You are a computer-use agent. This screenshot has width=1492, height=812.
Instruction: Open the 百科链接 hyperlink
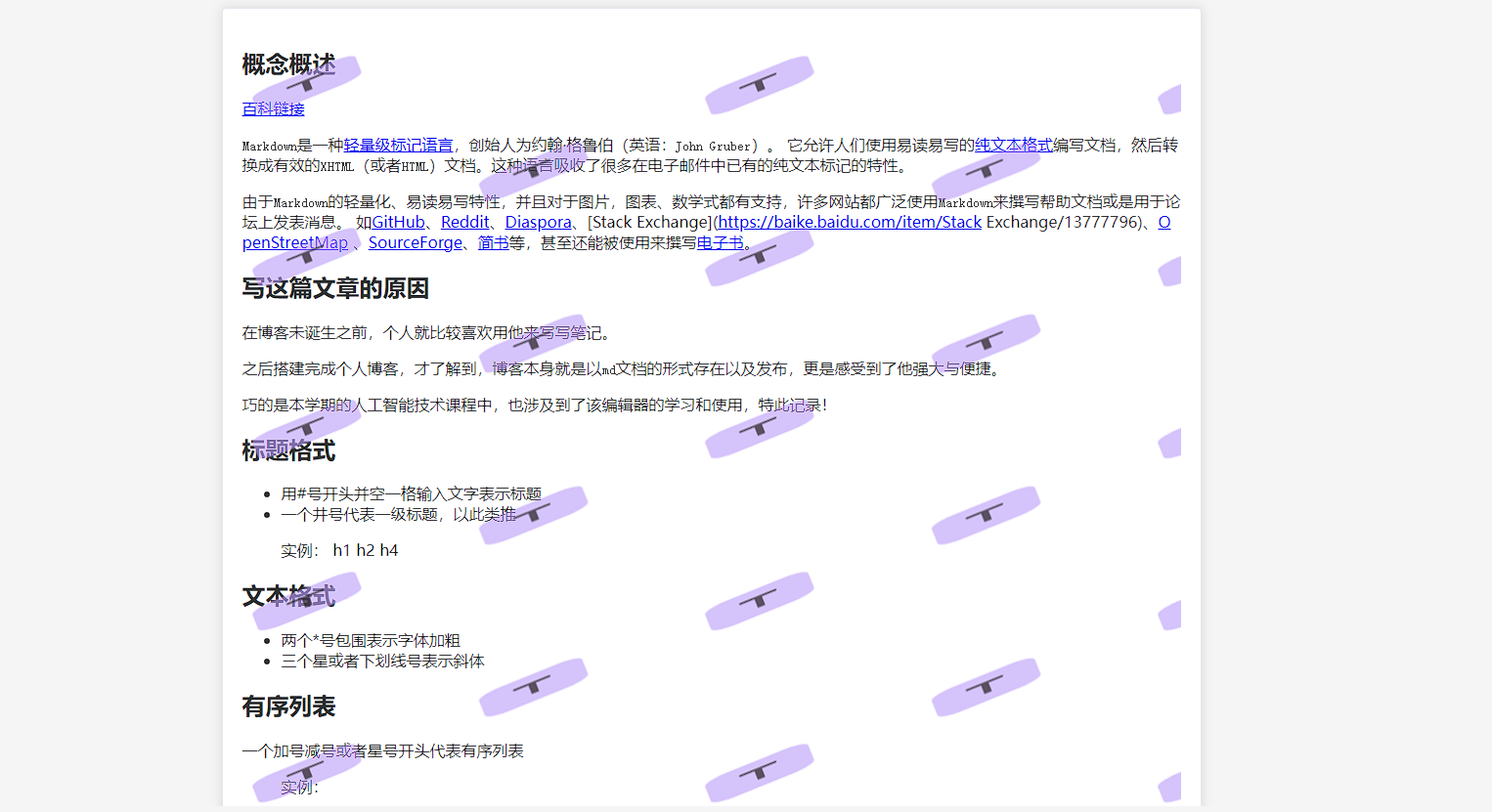(273, 109)
